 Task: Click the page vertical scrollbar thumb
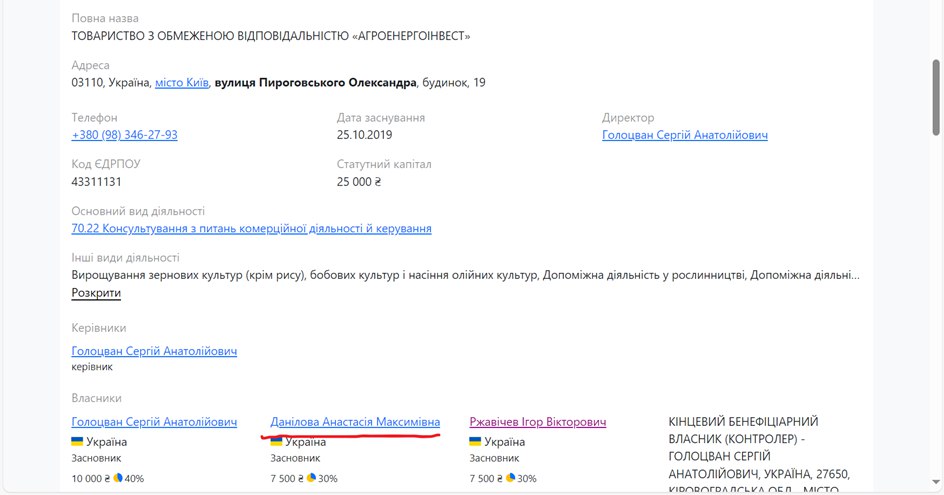click(936, 97)
